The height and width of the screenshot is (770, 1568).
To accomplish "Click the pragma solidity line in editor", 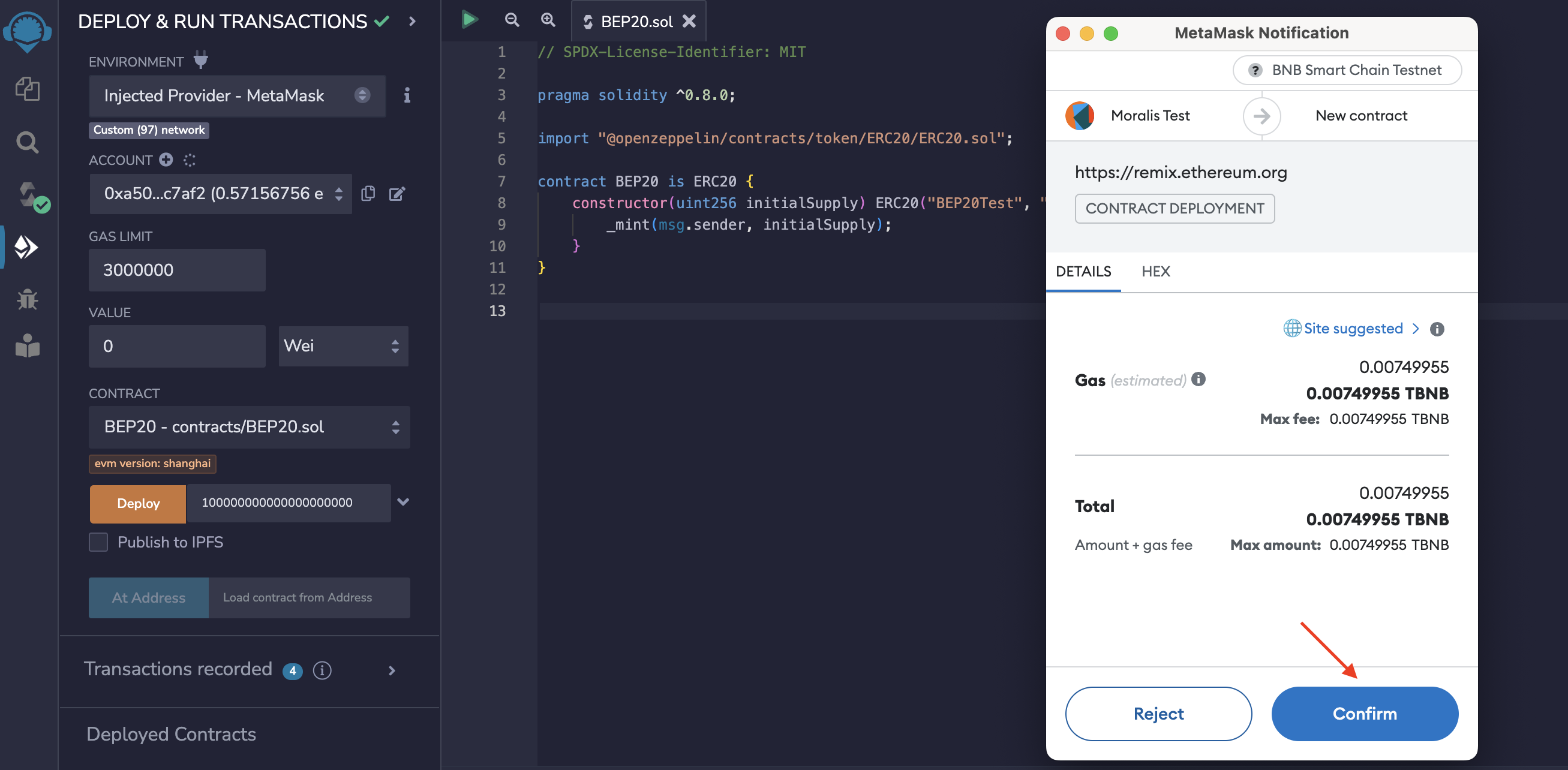I will [x=636, y=95].
